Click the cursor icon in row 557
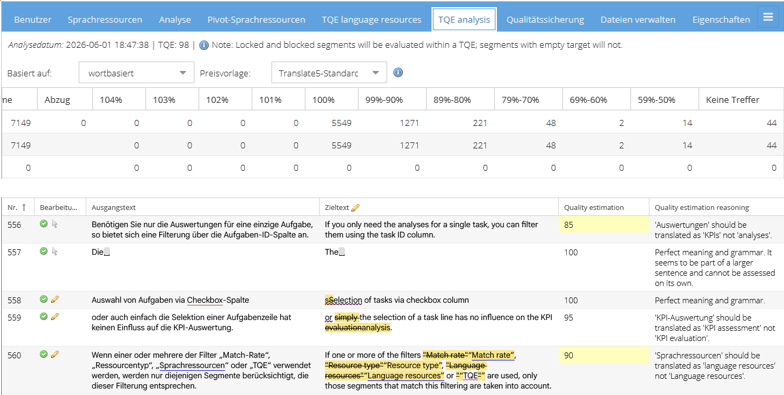 [55, 252]
